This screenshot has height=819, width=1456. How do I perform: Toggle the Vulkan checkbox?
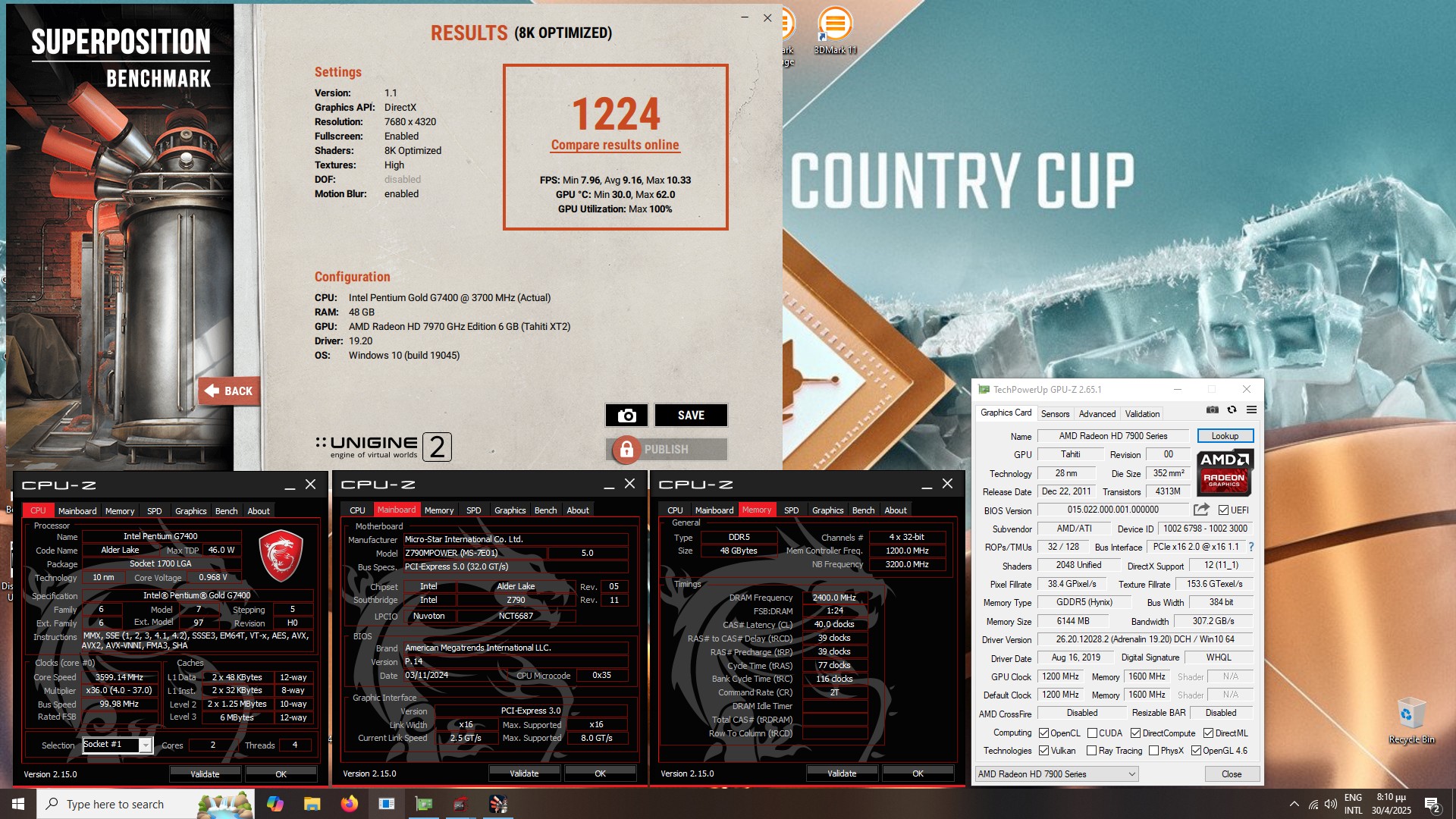[x=1043, y=751]
